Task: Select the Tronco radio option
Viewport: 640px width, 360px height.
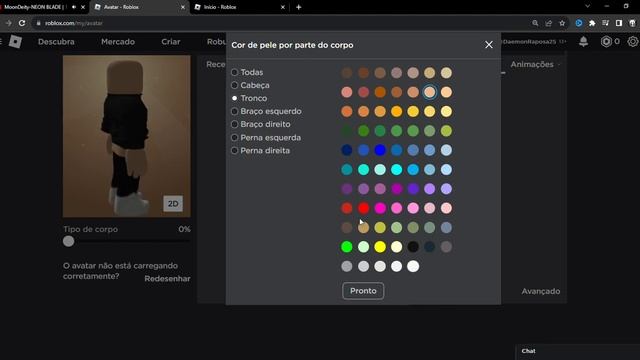Action: pyautogui.click(x=249, y=98)
